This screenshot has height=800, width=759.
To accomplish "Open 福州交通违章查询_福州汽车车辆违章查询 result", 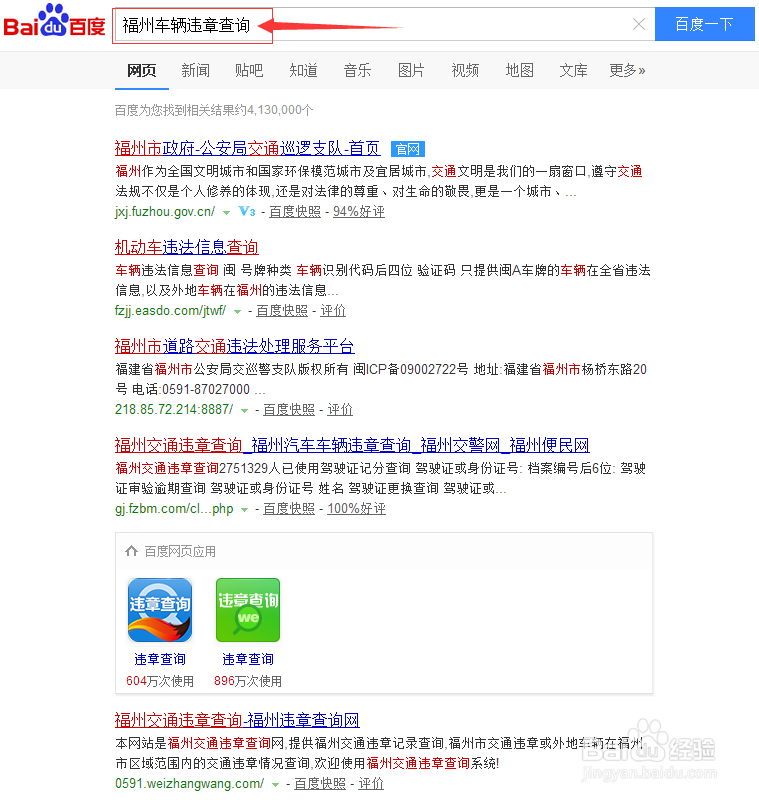I will coord(352,445).
